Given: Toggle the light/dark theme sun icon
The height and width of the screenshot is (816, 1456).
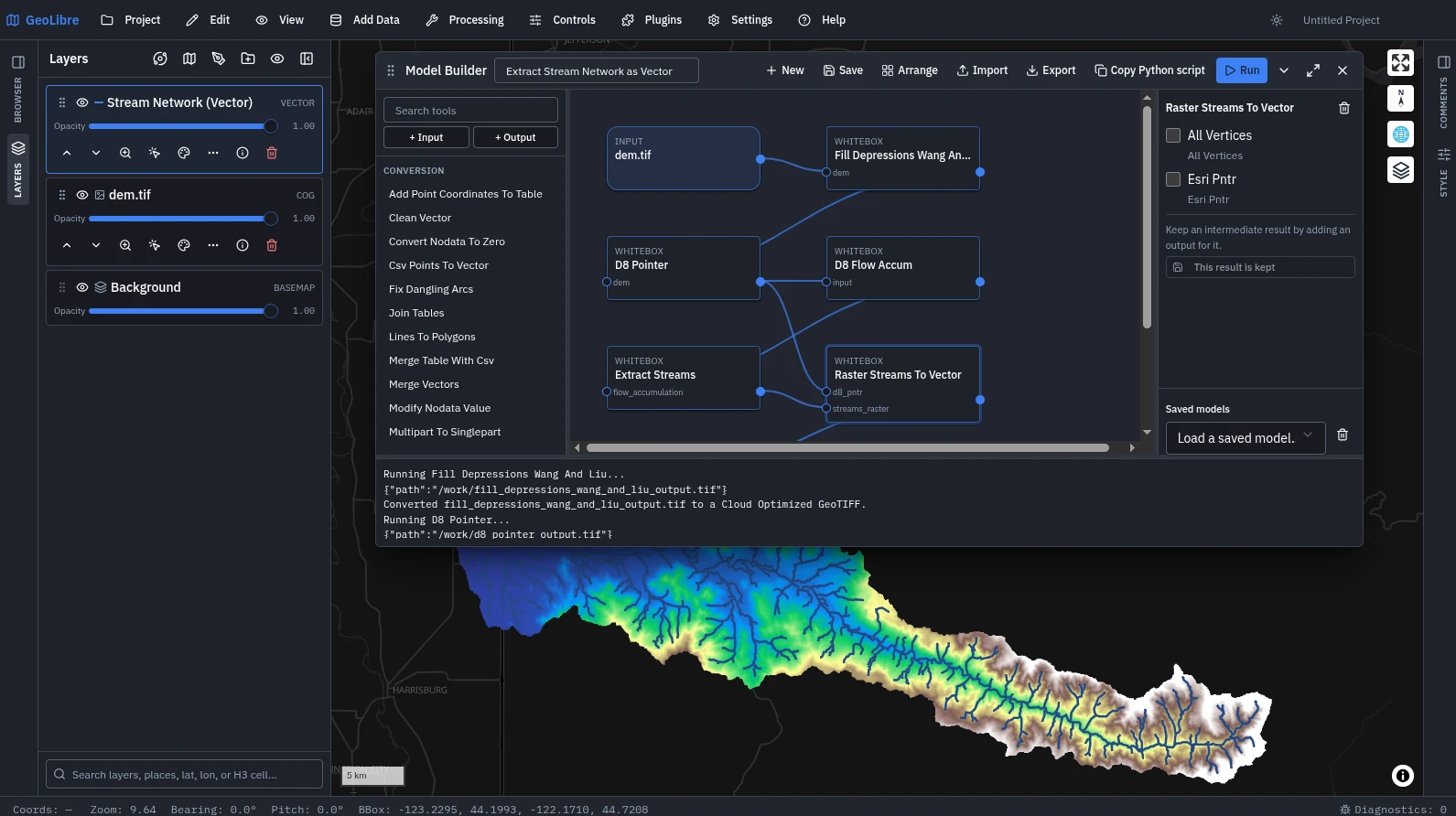Looking at the screenshot, I should point(1277,20).
